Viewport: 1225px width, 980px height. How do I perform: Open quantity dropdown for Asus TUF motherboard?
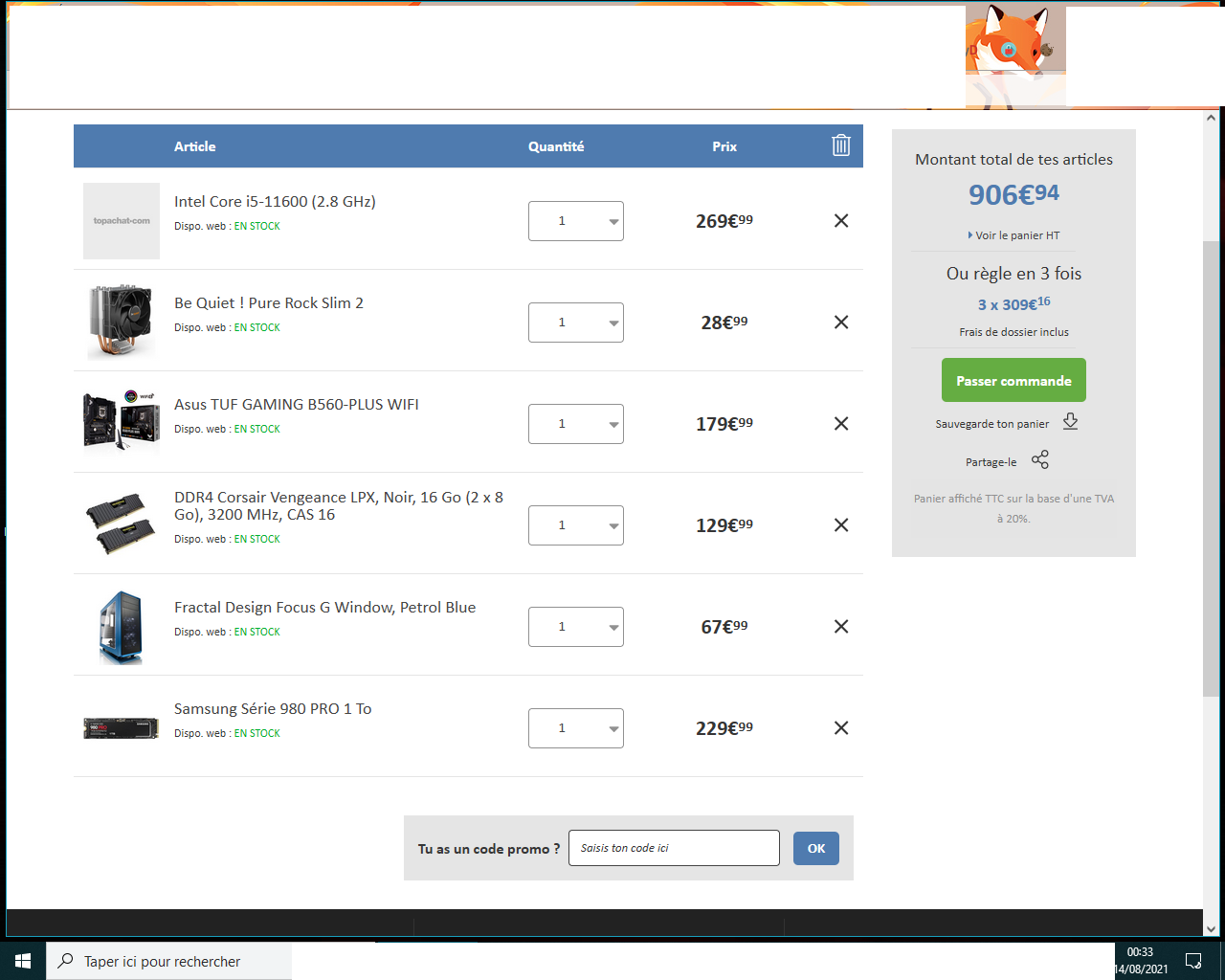click(x=576, y=424)
